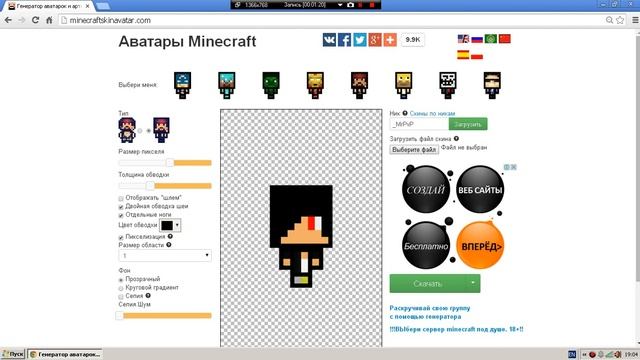The height and width of the screenshot is (360, 640).
Task: Select the red Chinese flag language
Action: (505, 39)
